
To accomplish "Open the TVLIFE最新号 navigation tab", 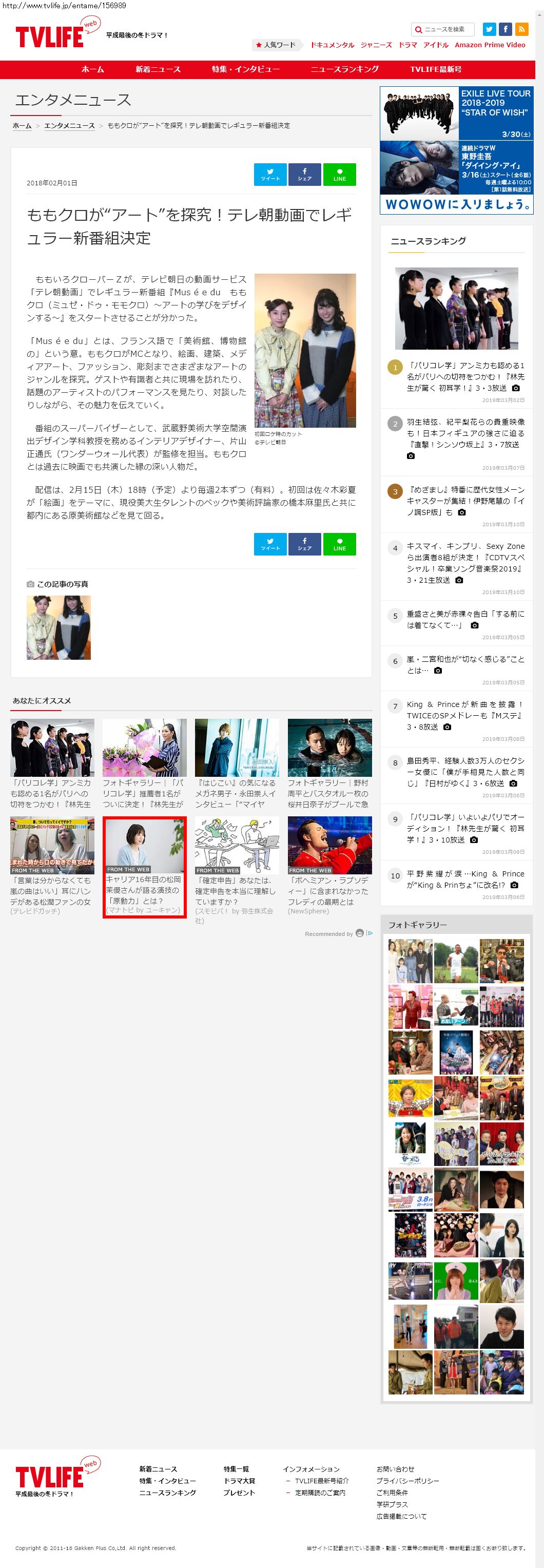I will pyautogui.click(x=436, y=69).
